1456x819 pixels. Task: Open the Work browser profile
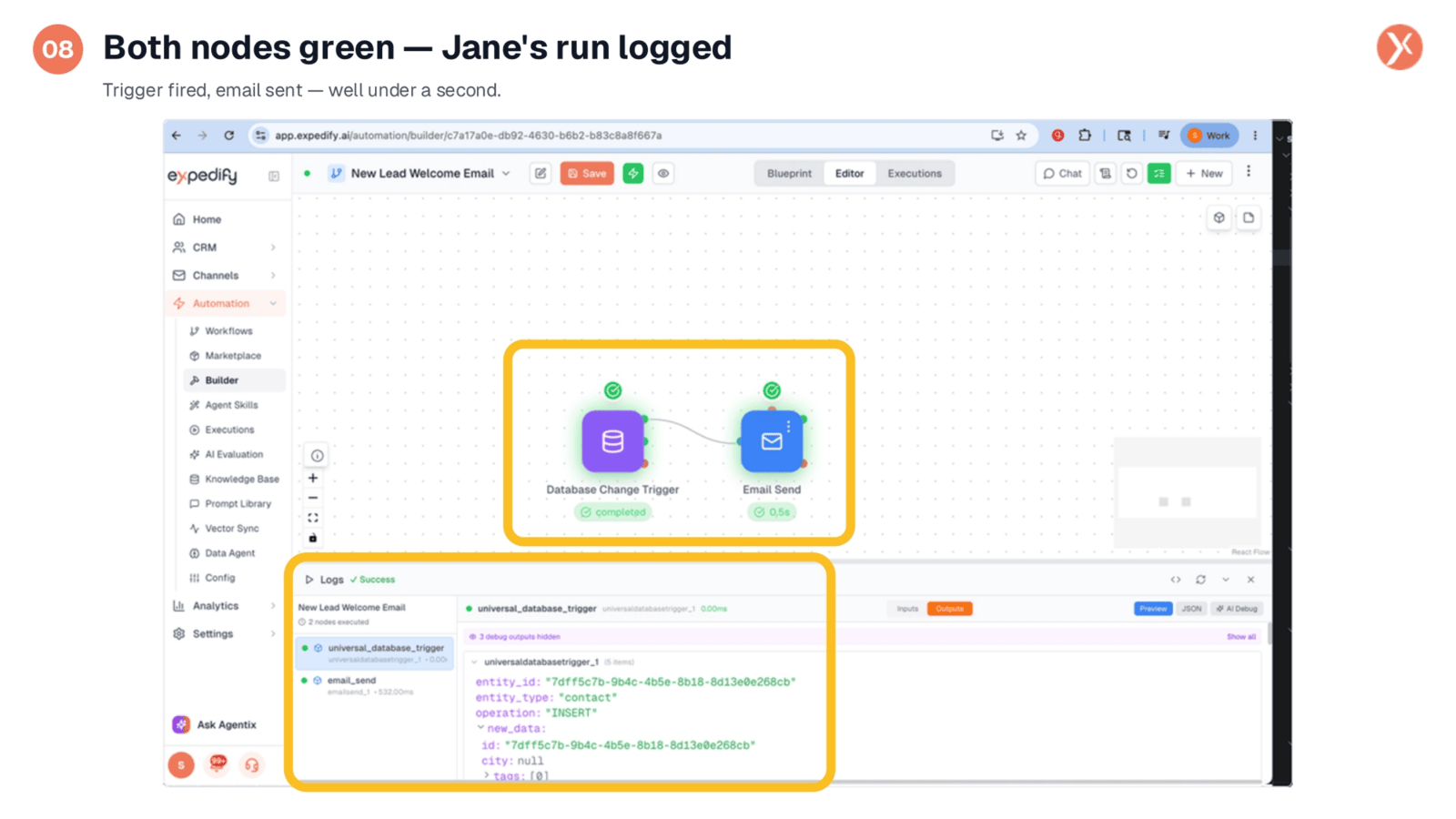point(1209,136)
